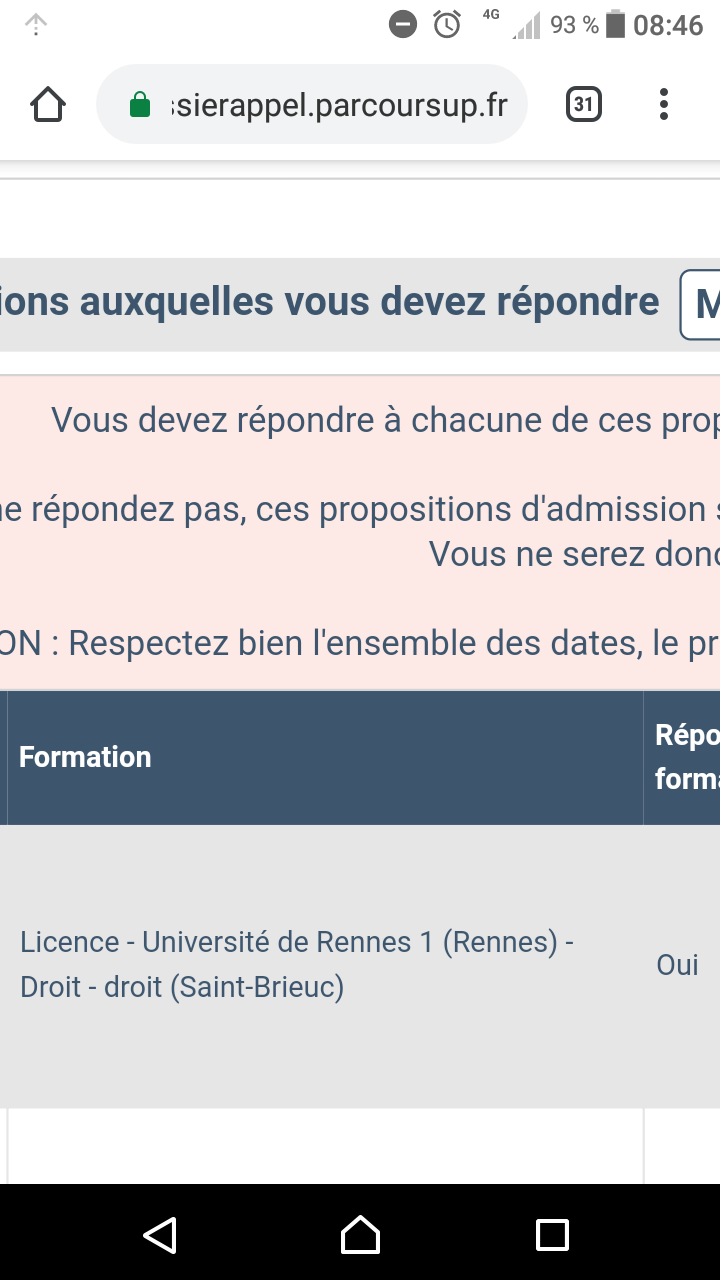
Task: Click the Oui response cell
Action: [677, 964]
